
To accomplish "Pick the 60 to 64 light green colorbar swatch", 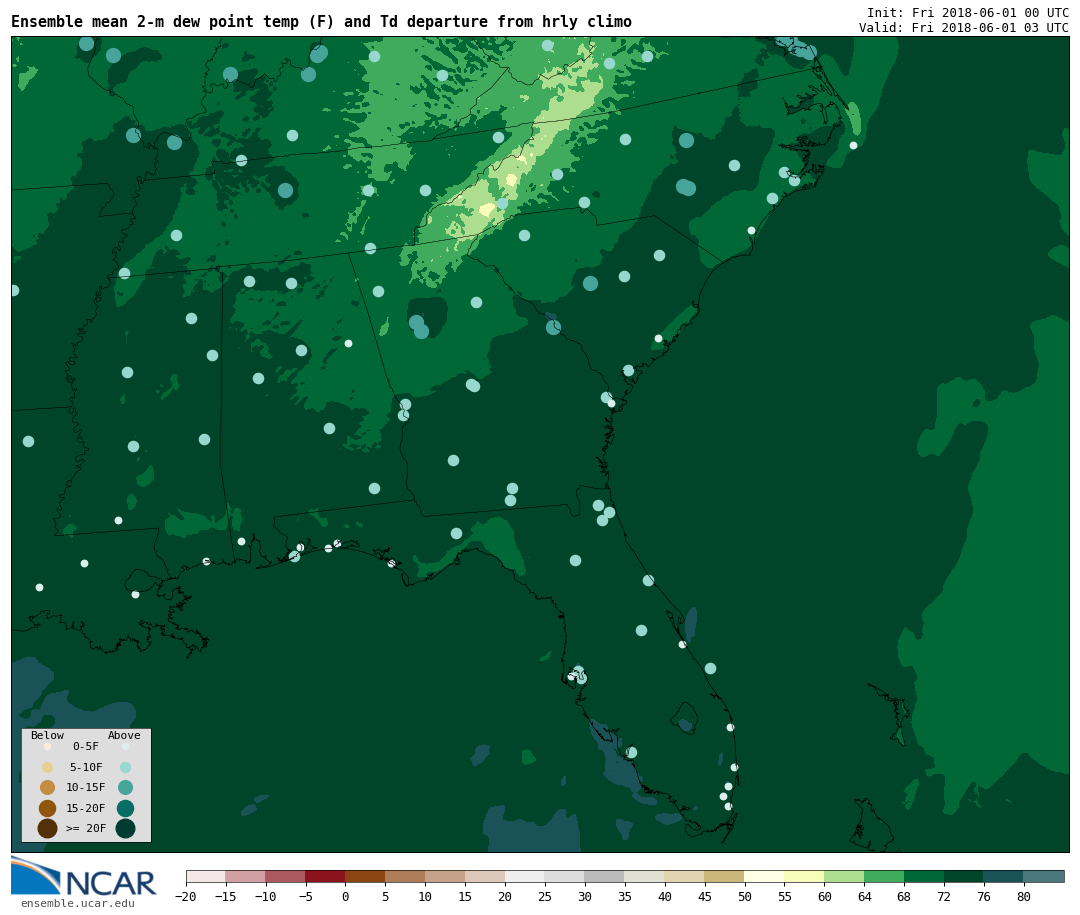I will [844, 876].
